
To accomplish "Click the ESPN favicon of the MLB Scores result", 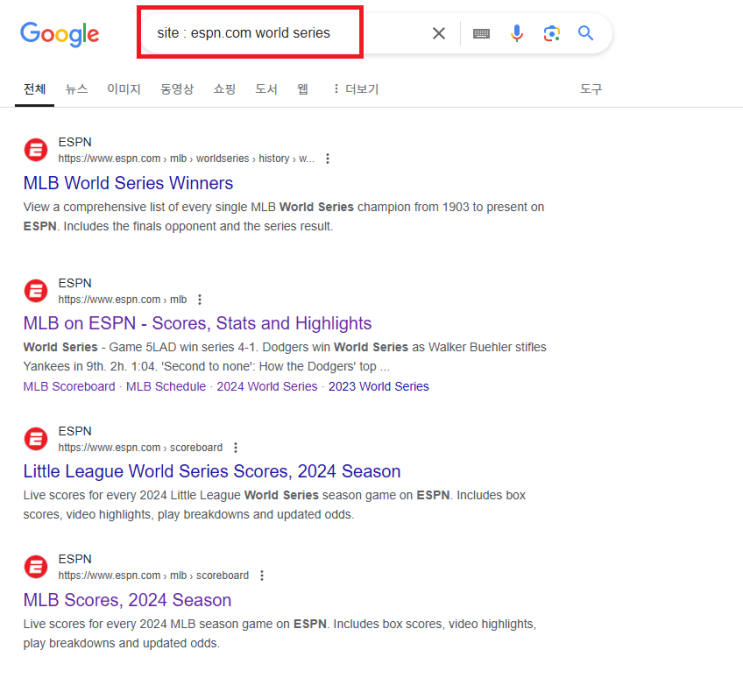I will (x=36, y=567).
